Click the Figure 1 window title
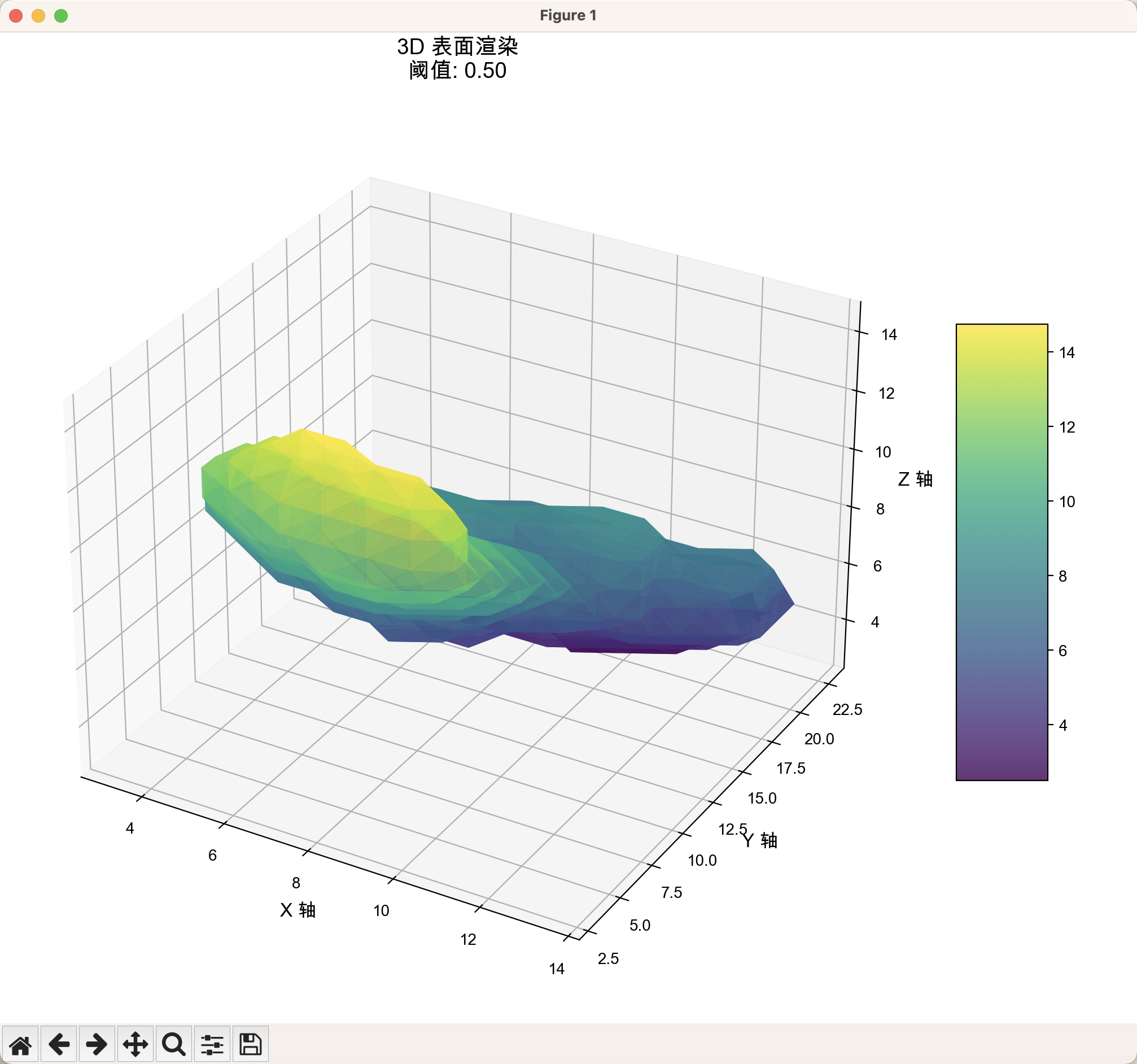The image size is (1137, 1064). [x=567, y=15]
